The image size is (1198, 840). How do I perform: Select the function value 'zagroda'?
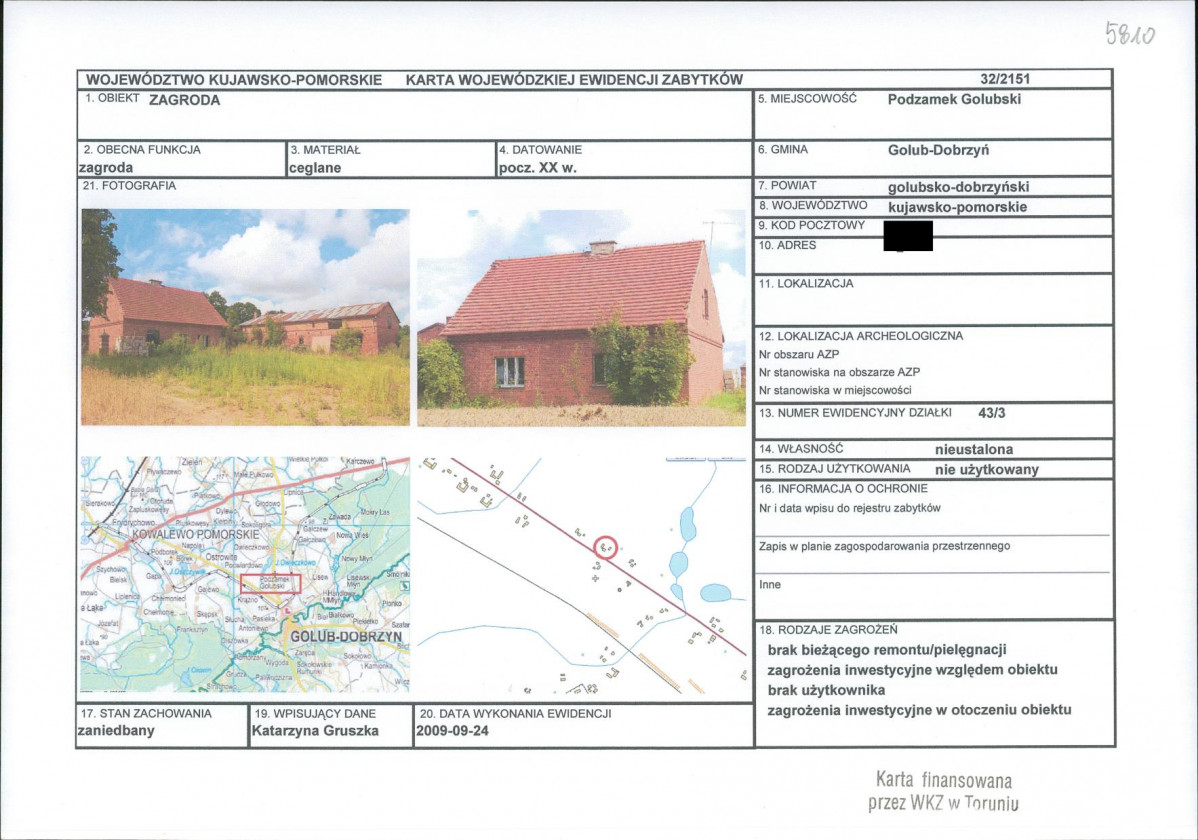pyautogui.click(x=106, y=167)
